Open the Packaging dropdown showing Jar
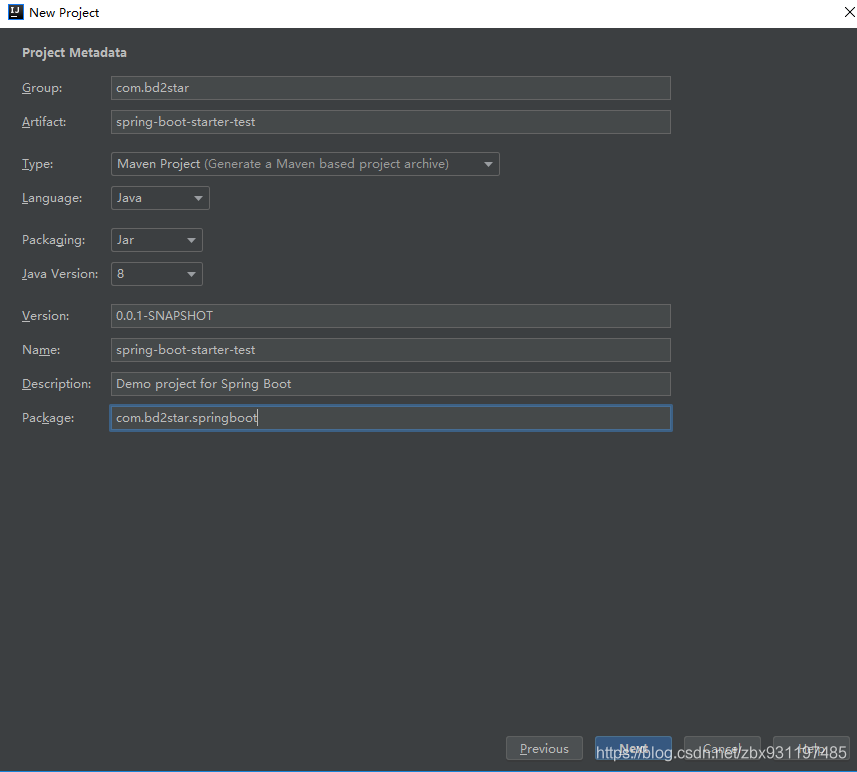 click(x=157, y=240)
